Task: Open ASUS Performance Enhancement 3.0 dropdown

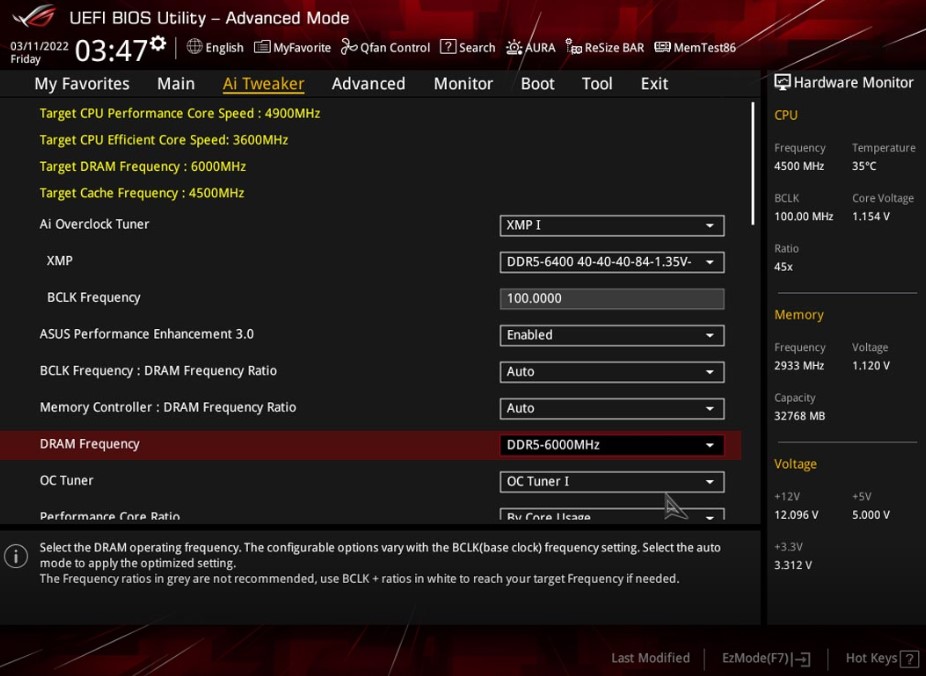Action: coord(612,335)
